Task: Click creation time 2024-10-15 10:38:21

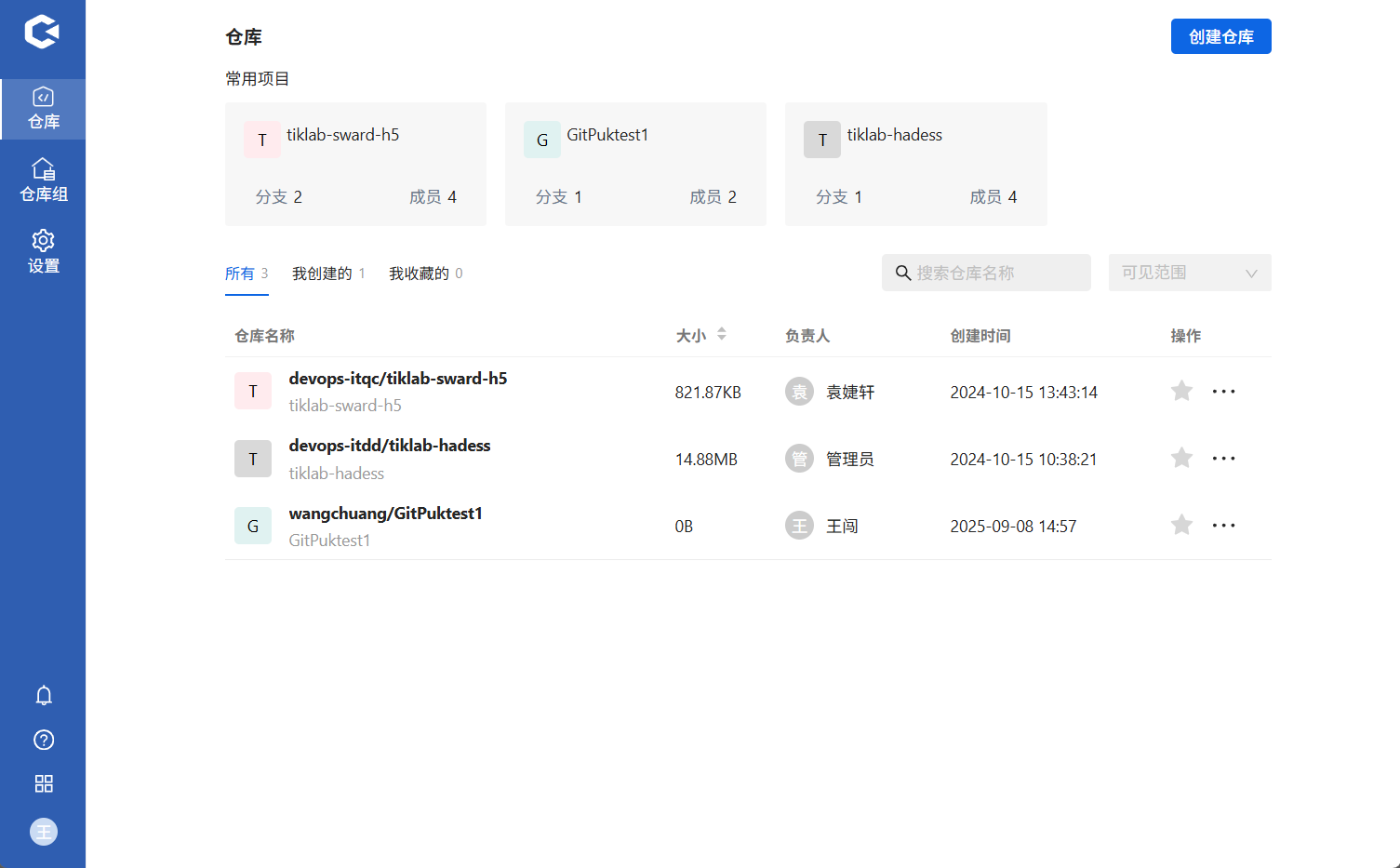Action: coord(1023,460)
